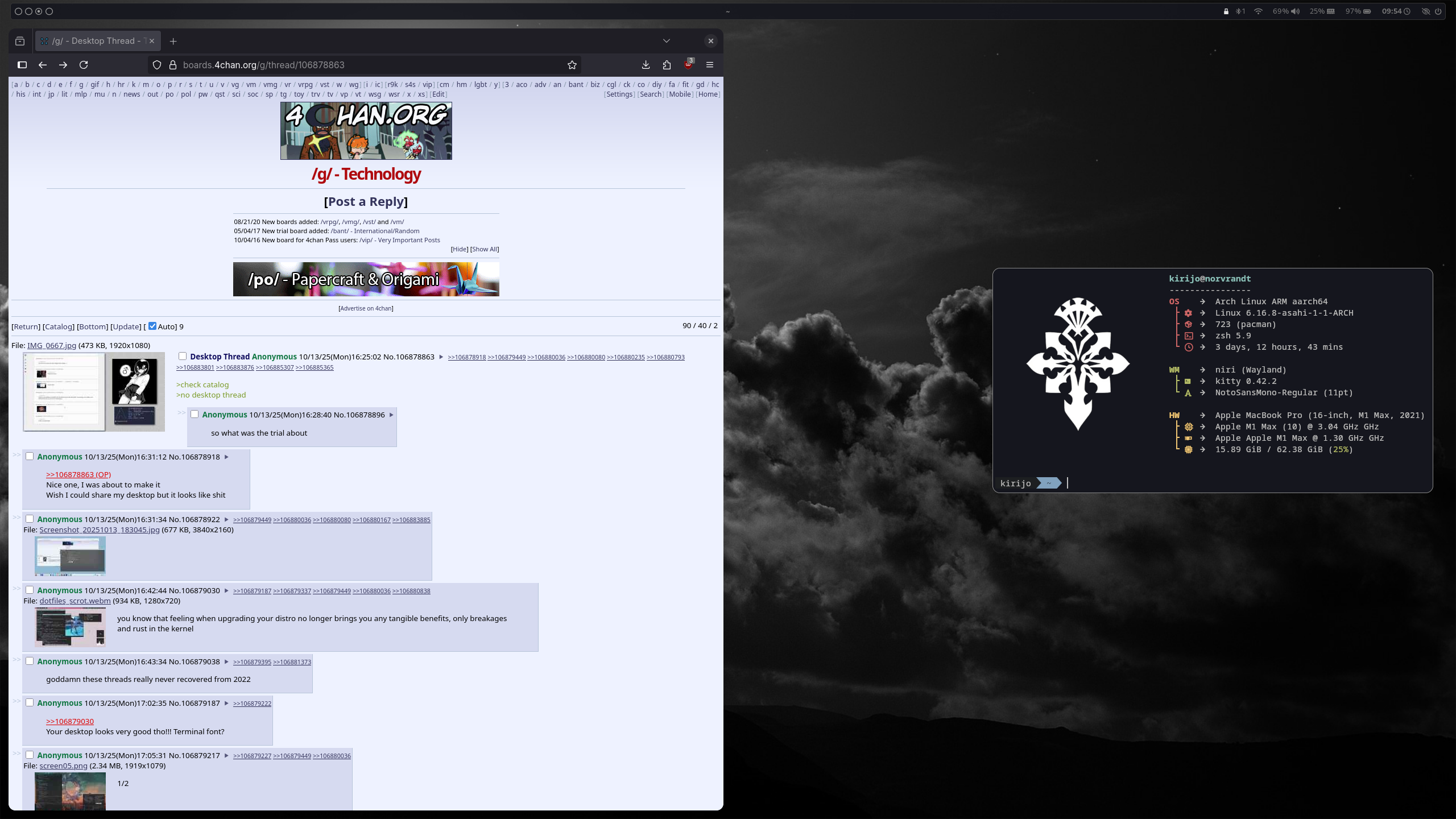Expand post menu arrow of No.106879030

click(x=226, y=590)
